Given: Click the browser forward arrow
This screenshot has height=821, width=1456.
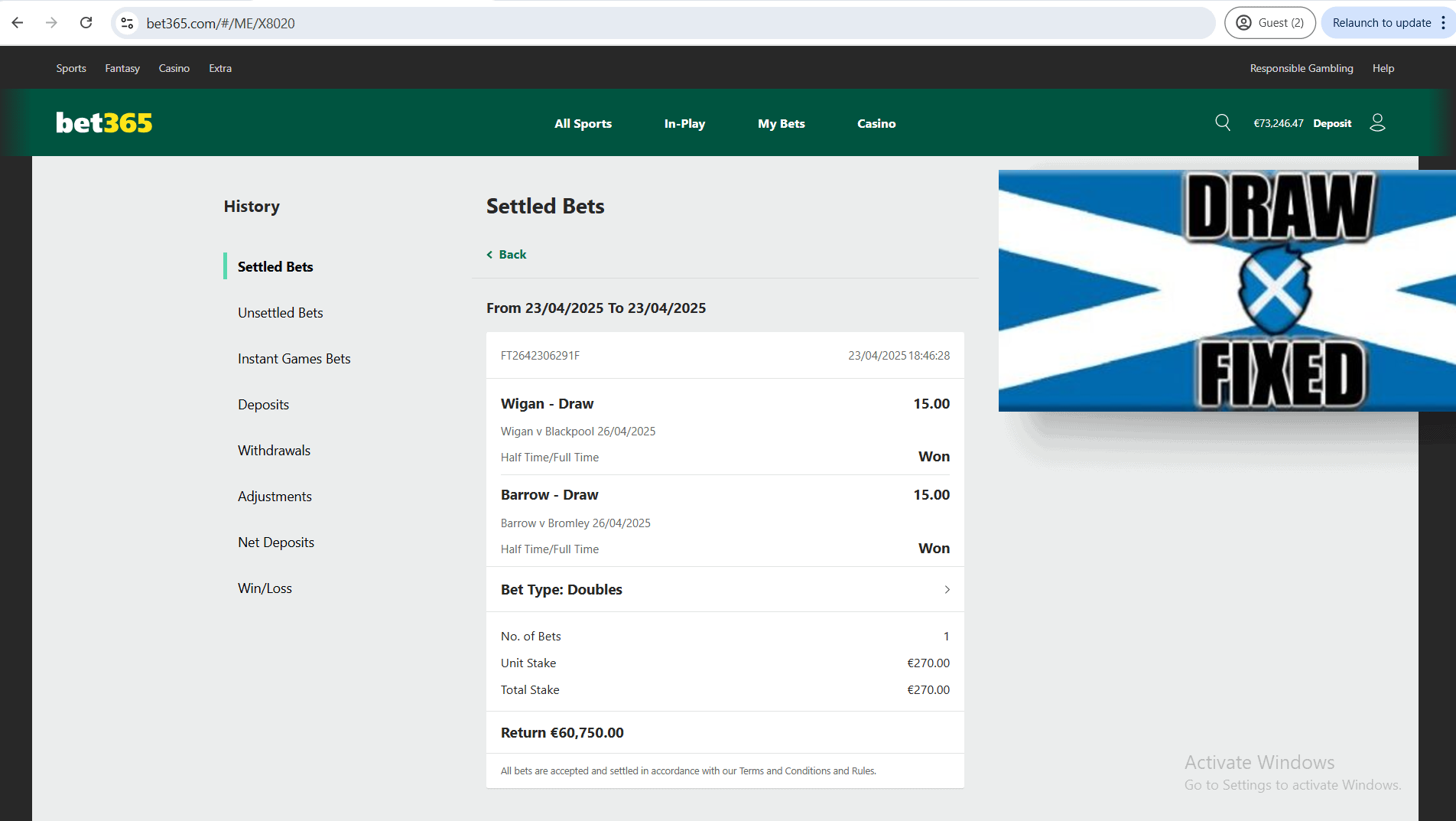Looking at the screenshot, I should [x=51, y=23].
